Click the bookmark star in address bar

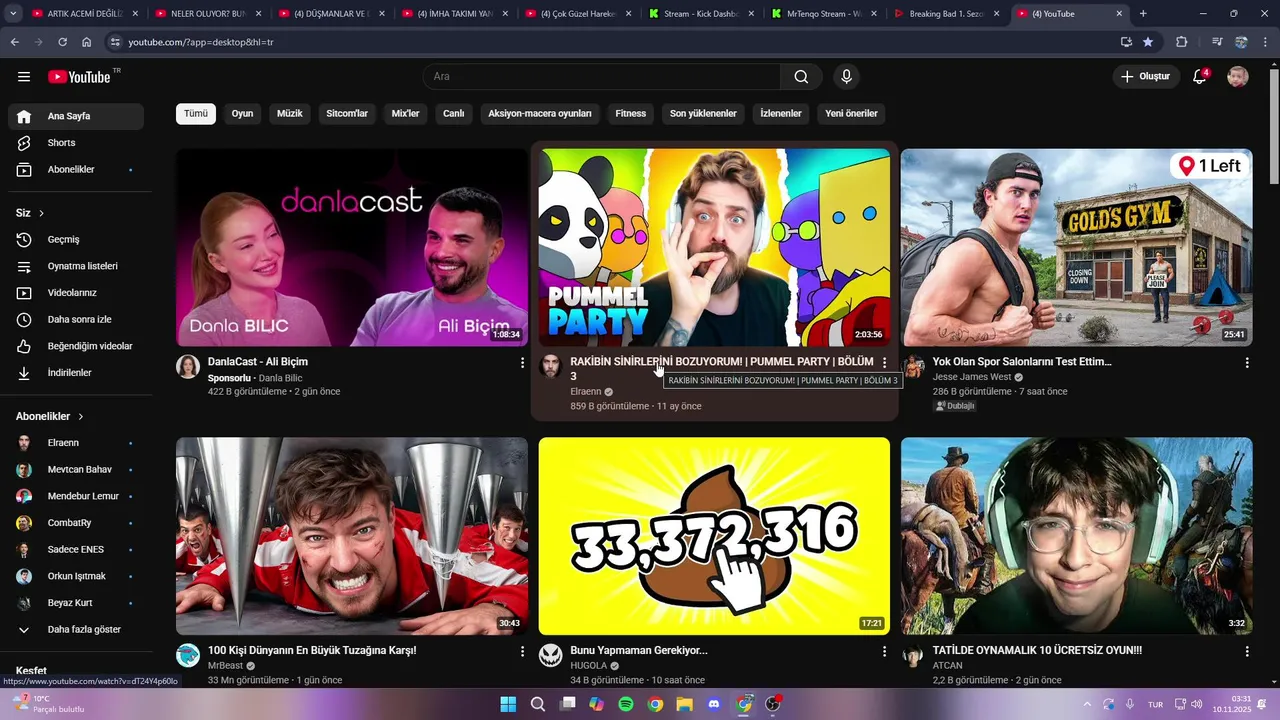[x=1148, y=42]
